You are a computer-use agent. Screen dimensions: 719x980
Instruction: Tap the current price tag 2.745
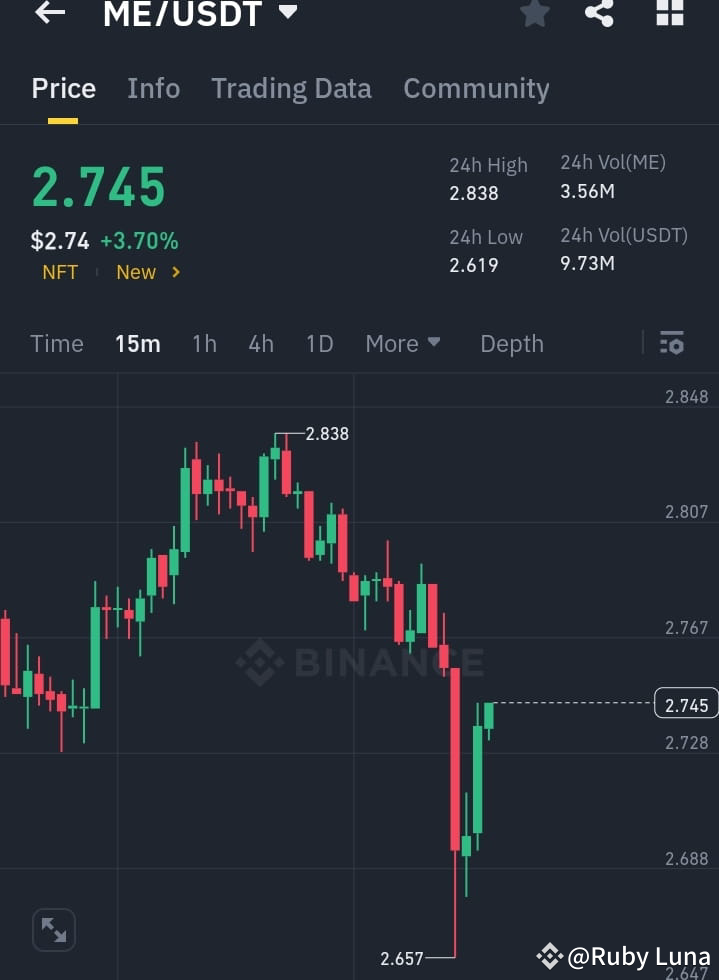click(x=685, y=704)
